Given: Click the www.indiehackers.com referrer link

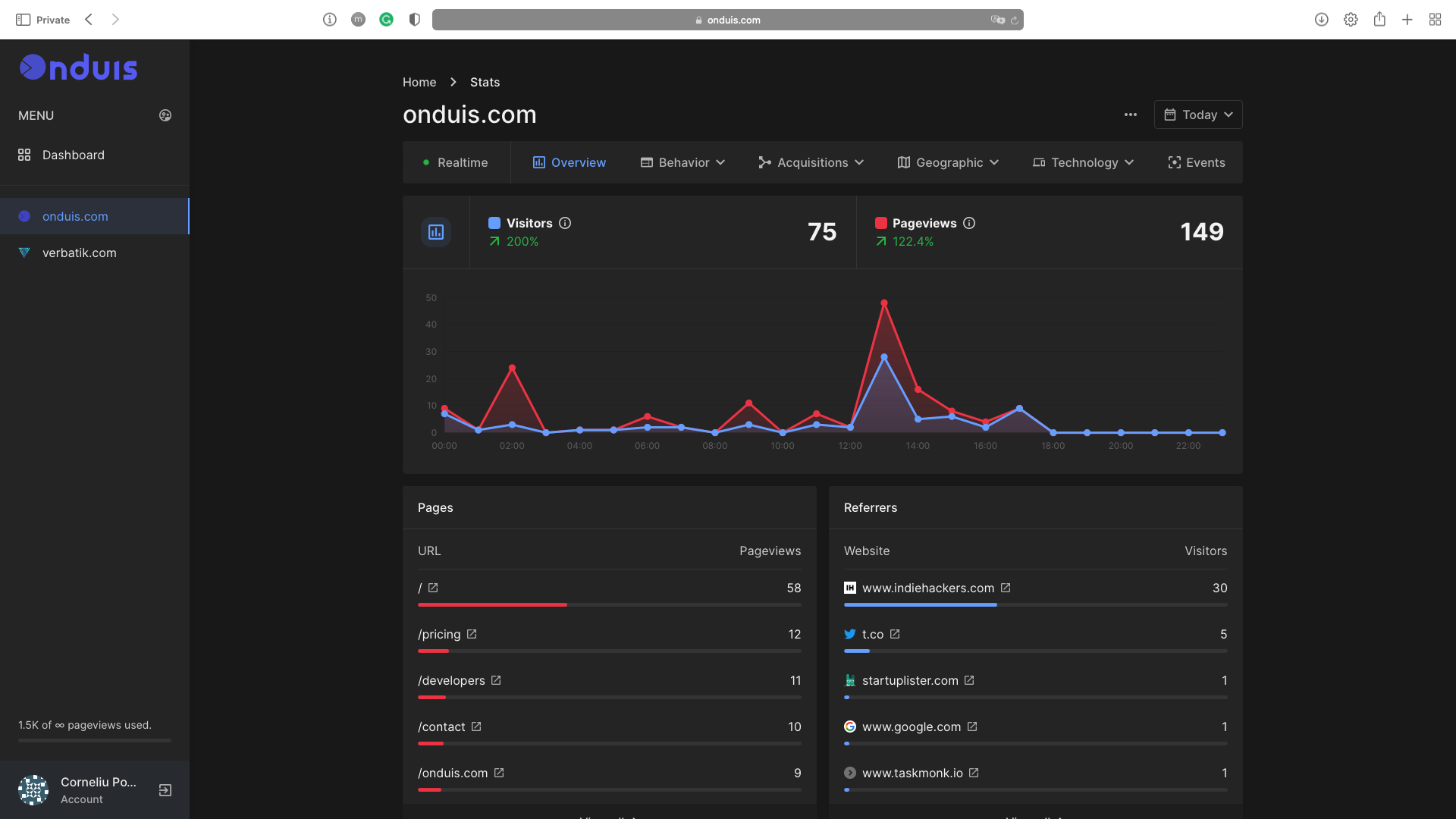Looking at the screenshot, I should point(928,588).
